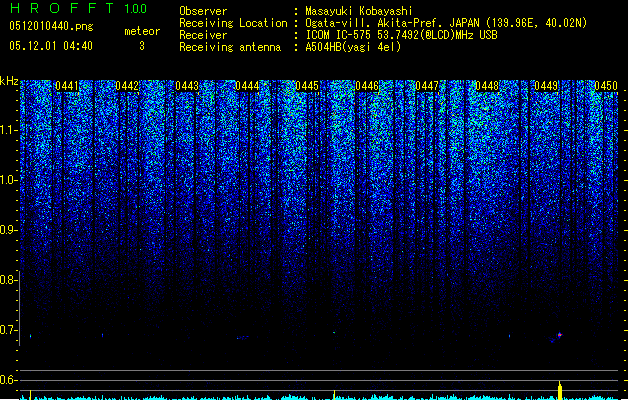Image resolution: width=629 pixels, height=400 pixels.
Task: Click the 0447 time marker
Action: tap(427, 86)
